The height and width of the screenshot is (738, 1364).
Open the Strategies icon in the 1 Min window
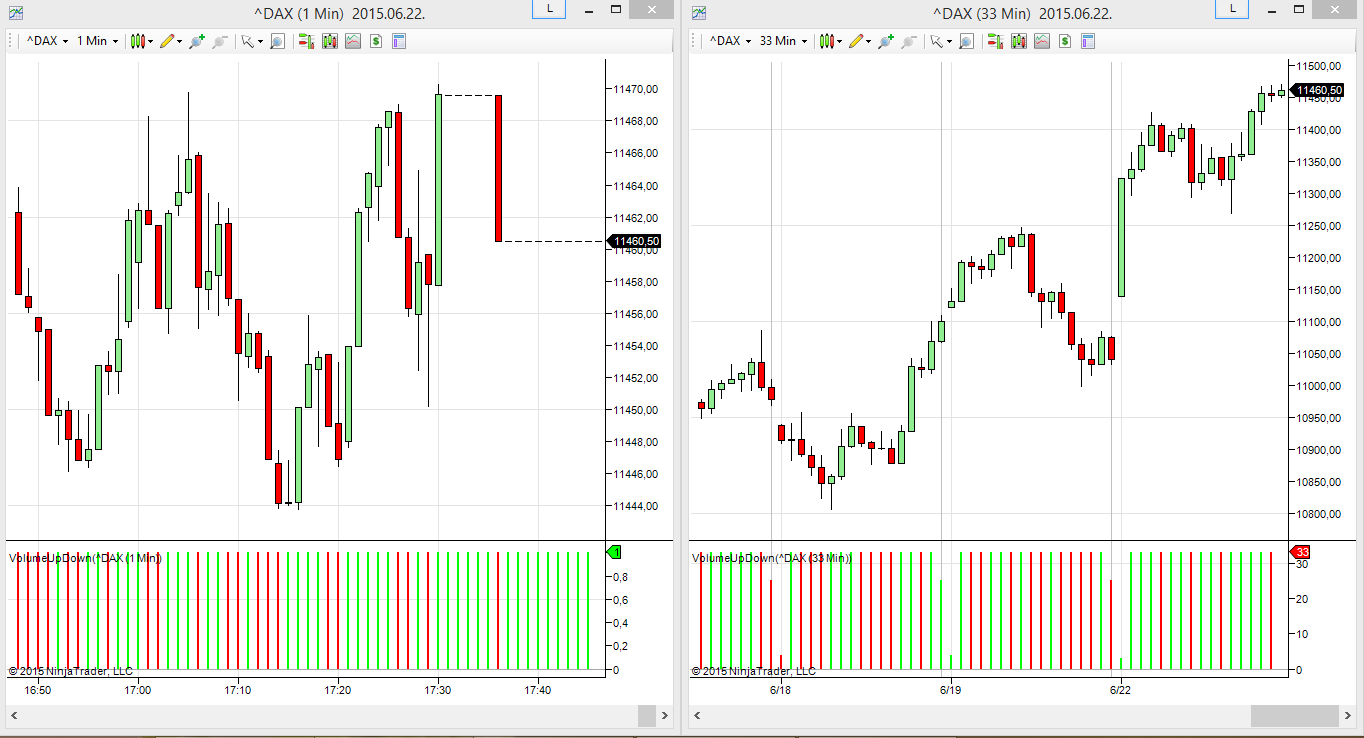375,41
